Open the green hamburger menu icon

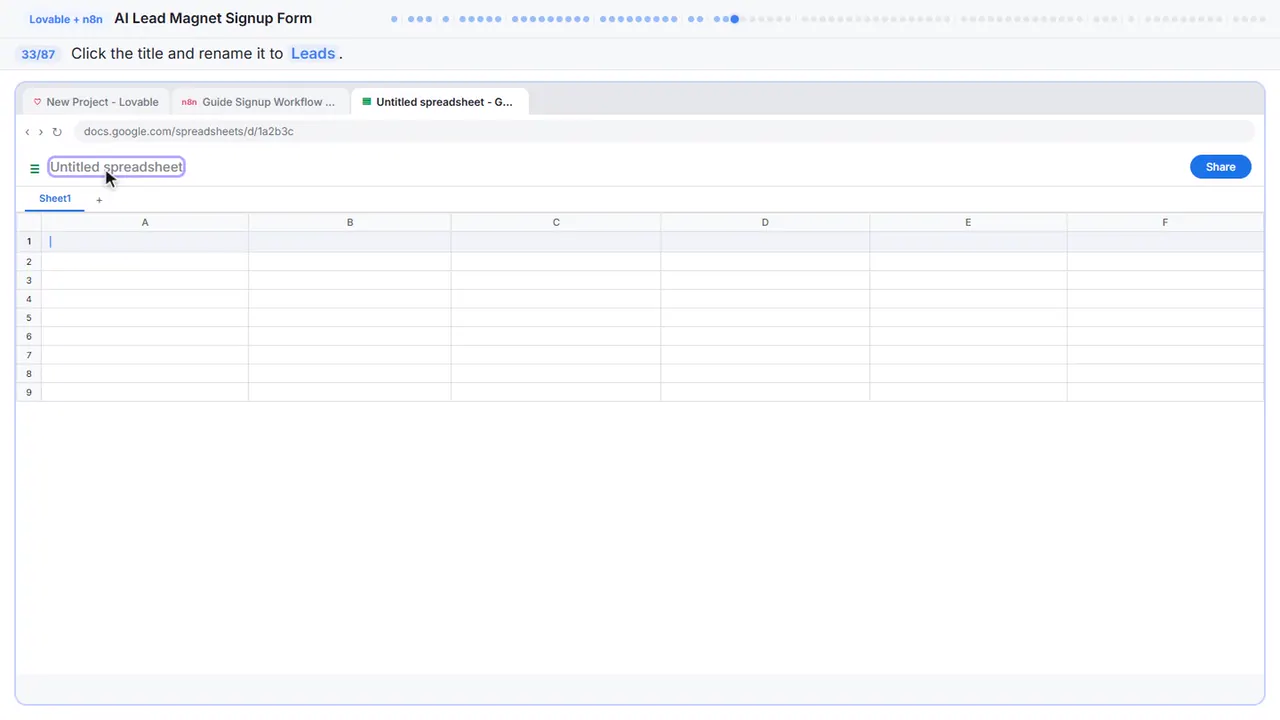coord(35,169)
